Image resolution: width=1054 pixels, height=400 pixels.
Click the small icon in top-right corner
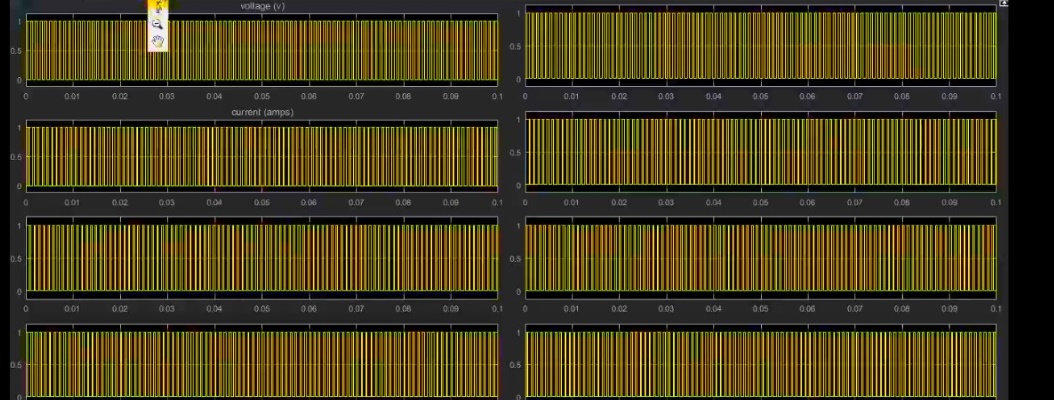click(x=1003, y=4)
